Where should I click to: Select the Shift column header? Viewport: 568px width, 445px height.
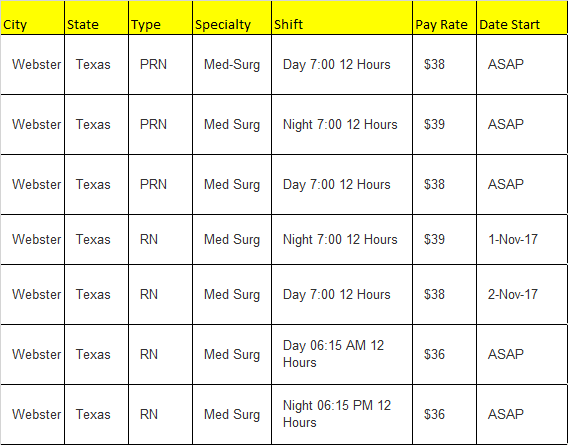click(x=342, y=18)
